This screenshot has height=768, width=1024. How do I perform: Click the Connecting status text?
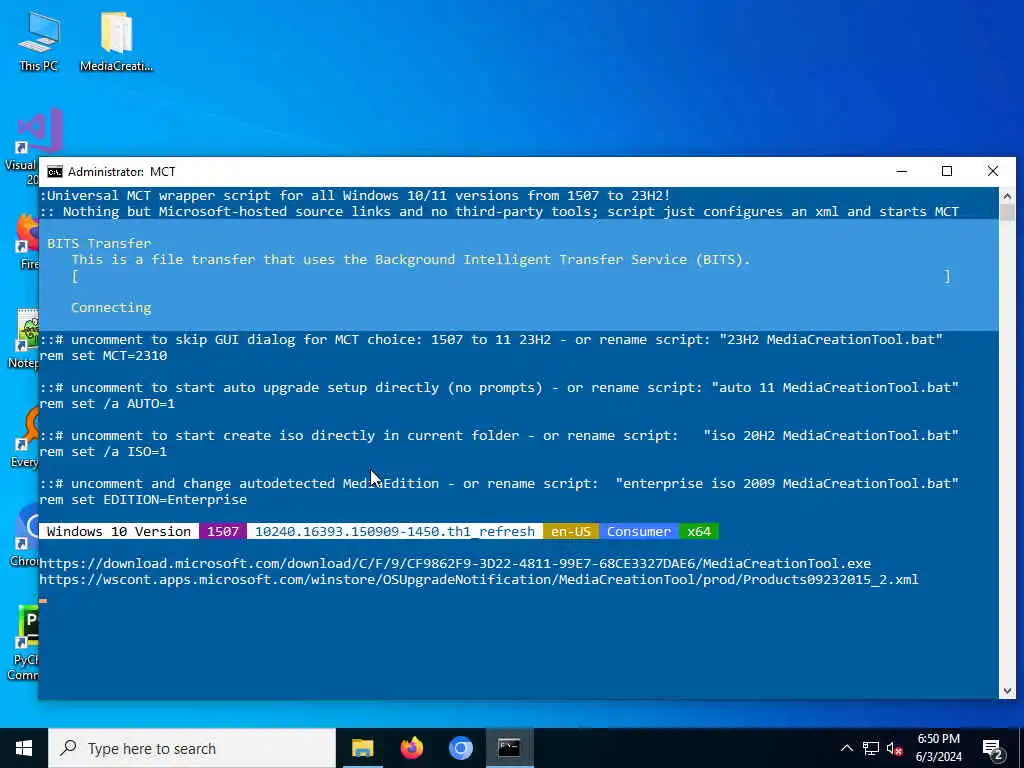(111, 308)
